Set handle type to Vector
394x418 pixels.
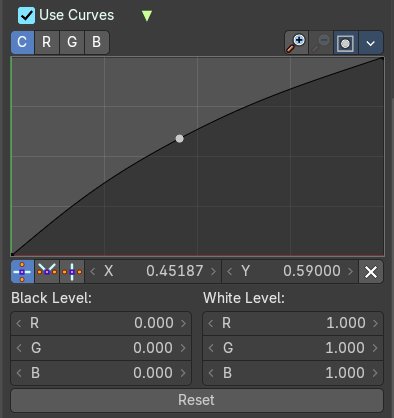point(47,272)
